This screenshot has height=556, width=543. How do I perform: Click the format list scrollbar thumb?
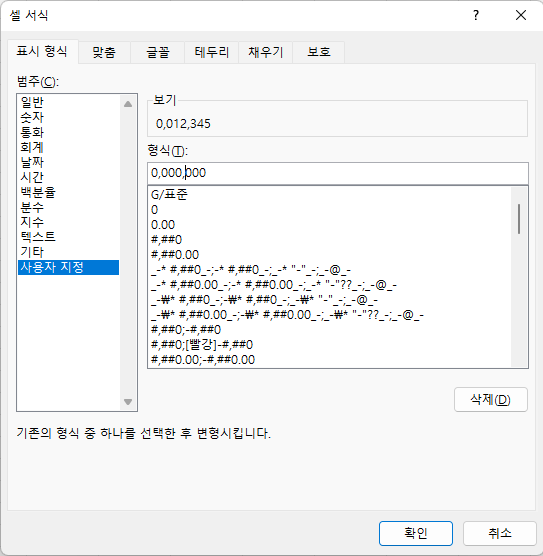tap(519, 219)
